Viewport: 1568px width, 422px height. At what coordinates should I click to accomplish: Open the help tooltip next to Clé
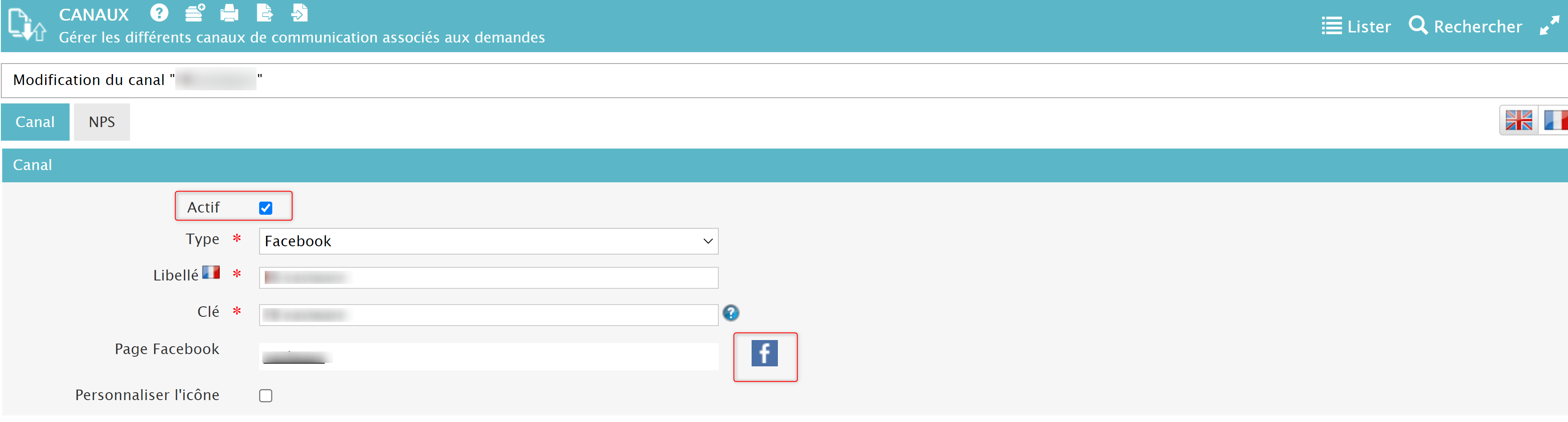[731, 313]
